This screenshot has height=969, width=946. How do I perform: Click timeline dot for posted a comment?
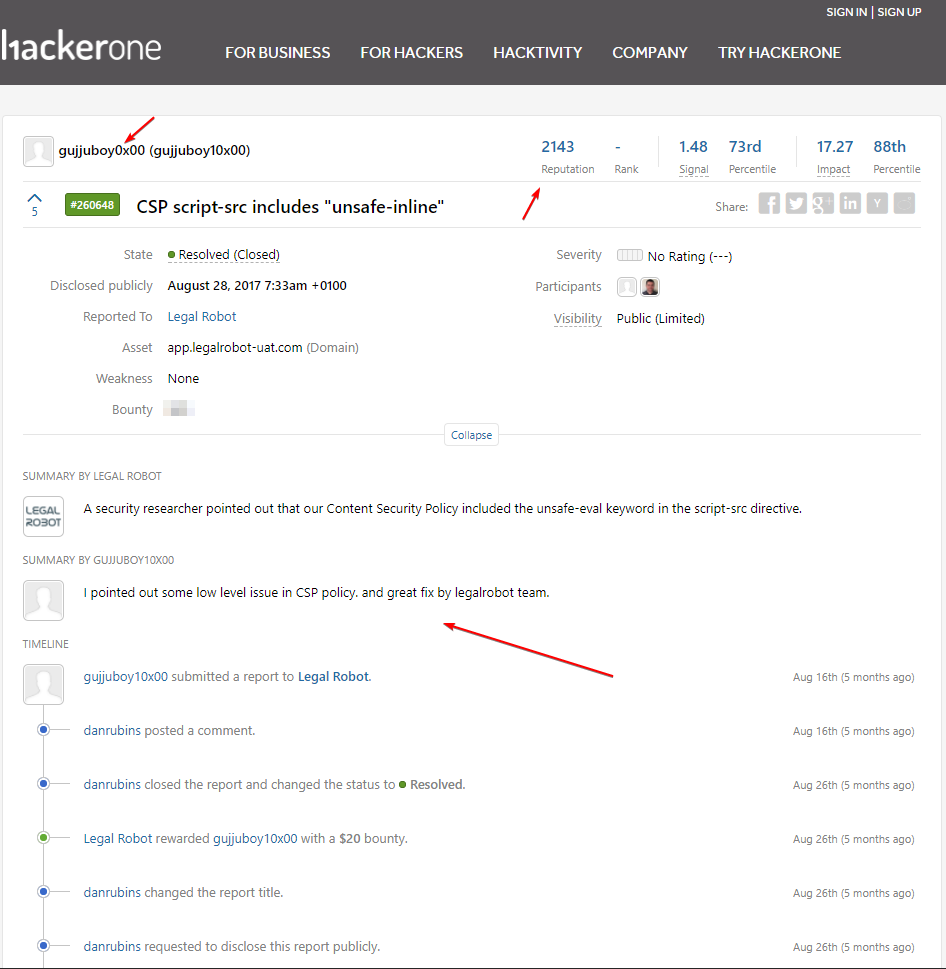(43, 730)
